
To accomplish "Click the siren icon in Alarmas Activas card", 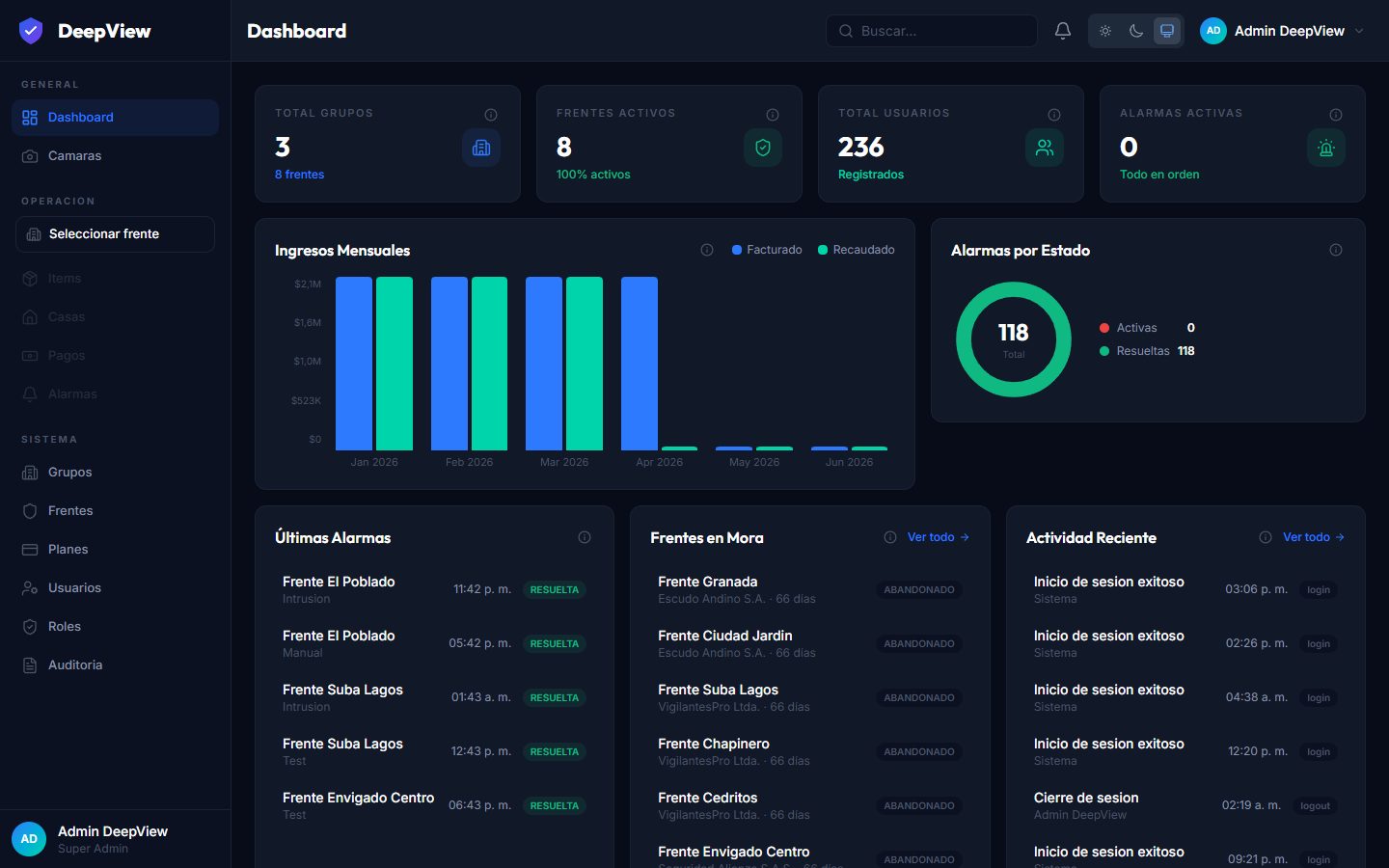I will [x=1326, y=148].
